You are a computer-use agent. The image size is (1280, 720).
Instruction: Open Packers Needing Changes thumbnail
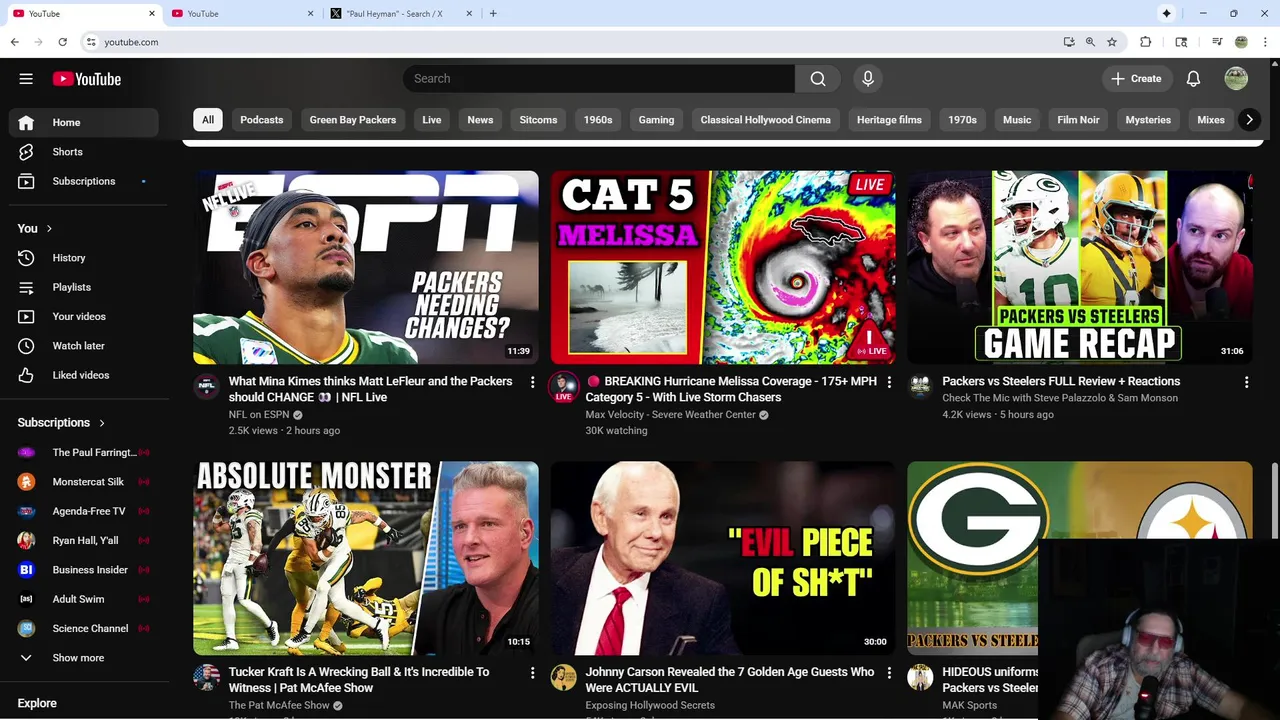click(366, 267)
